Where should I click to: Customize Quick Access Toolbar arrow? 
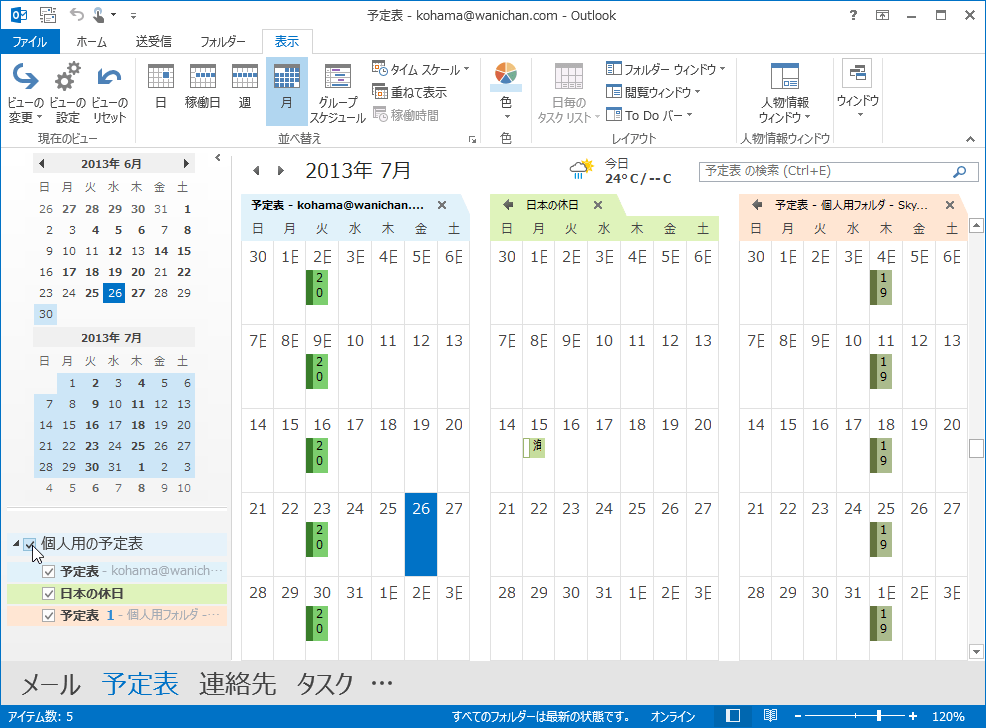coord(133,15)
